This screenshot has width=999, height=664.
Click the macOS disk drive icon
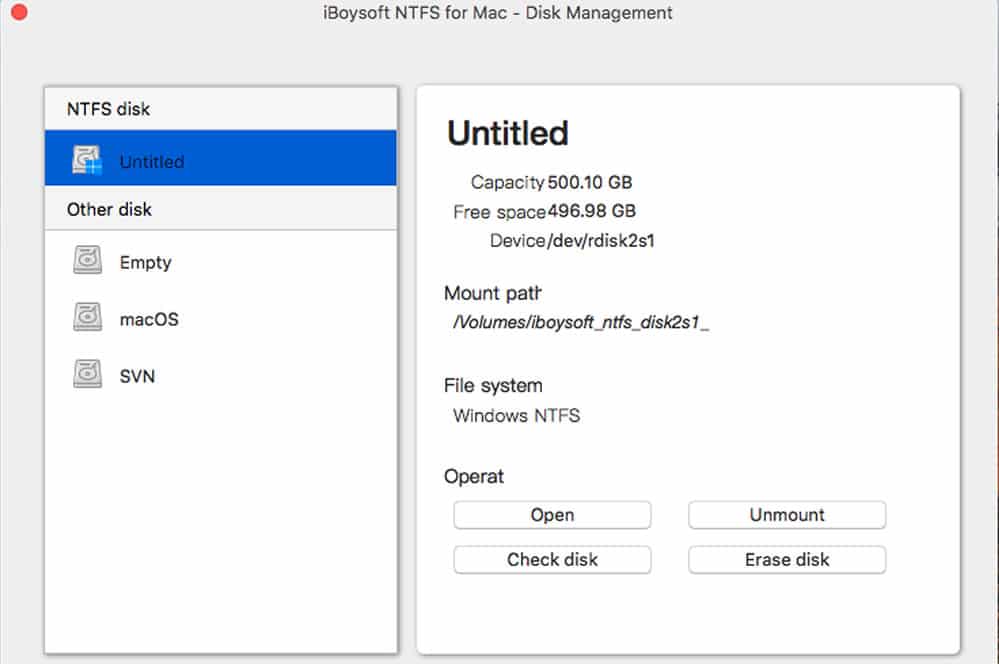tap(87, 317)
